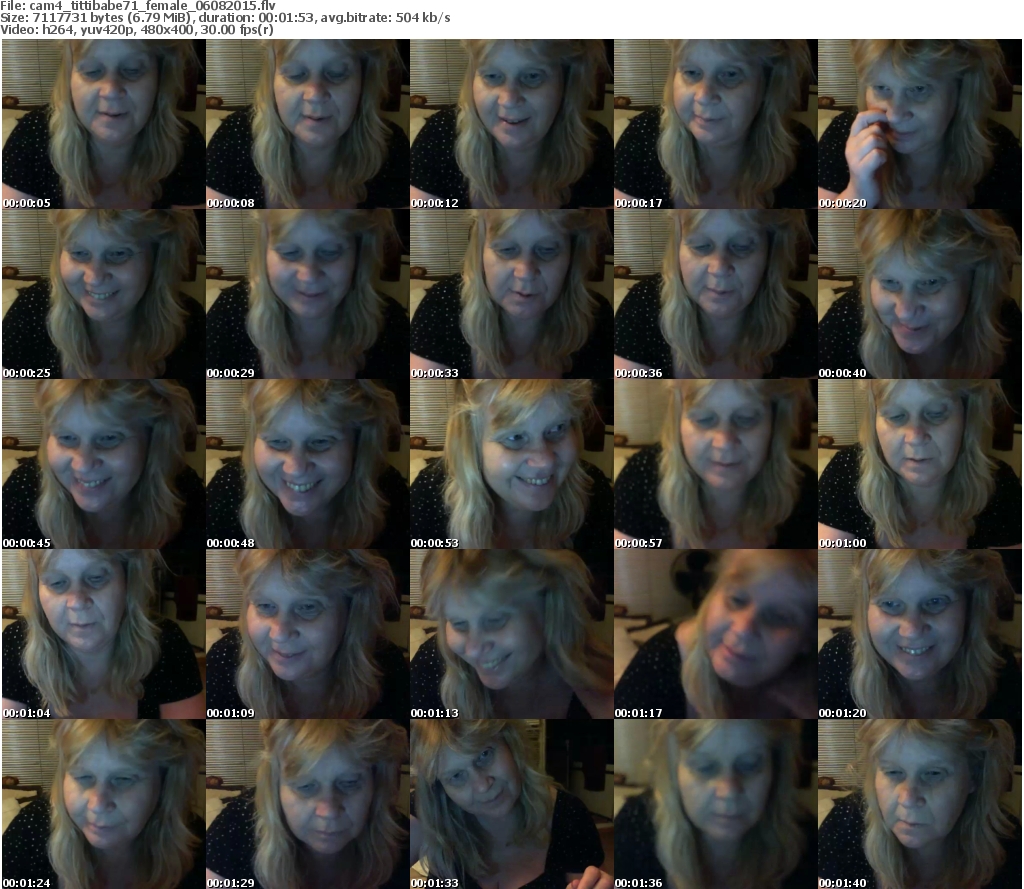The image size is (1024, 889).
Task: Open the thumbnail stamped 00:00:12
Action: click(x=511, y=124)
